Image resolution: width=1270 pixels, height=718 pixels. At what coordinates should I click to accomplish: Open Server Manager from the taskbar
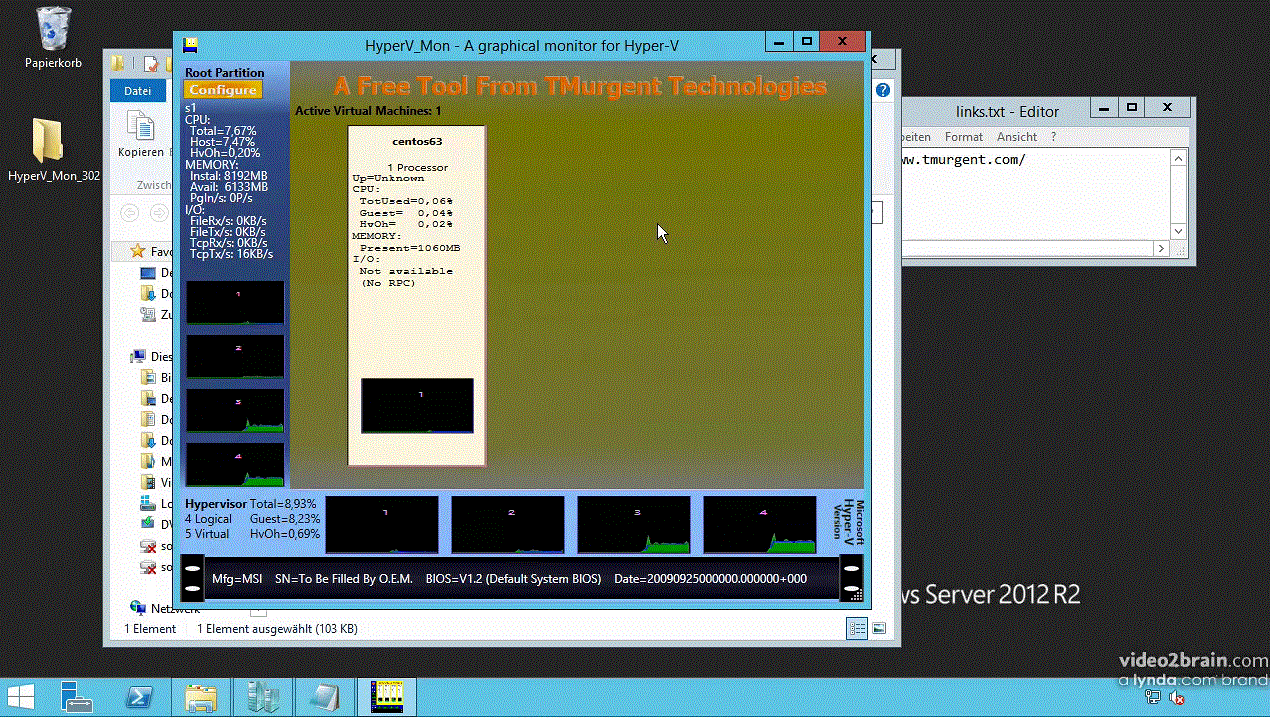coord(76,697)
